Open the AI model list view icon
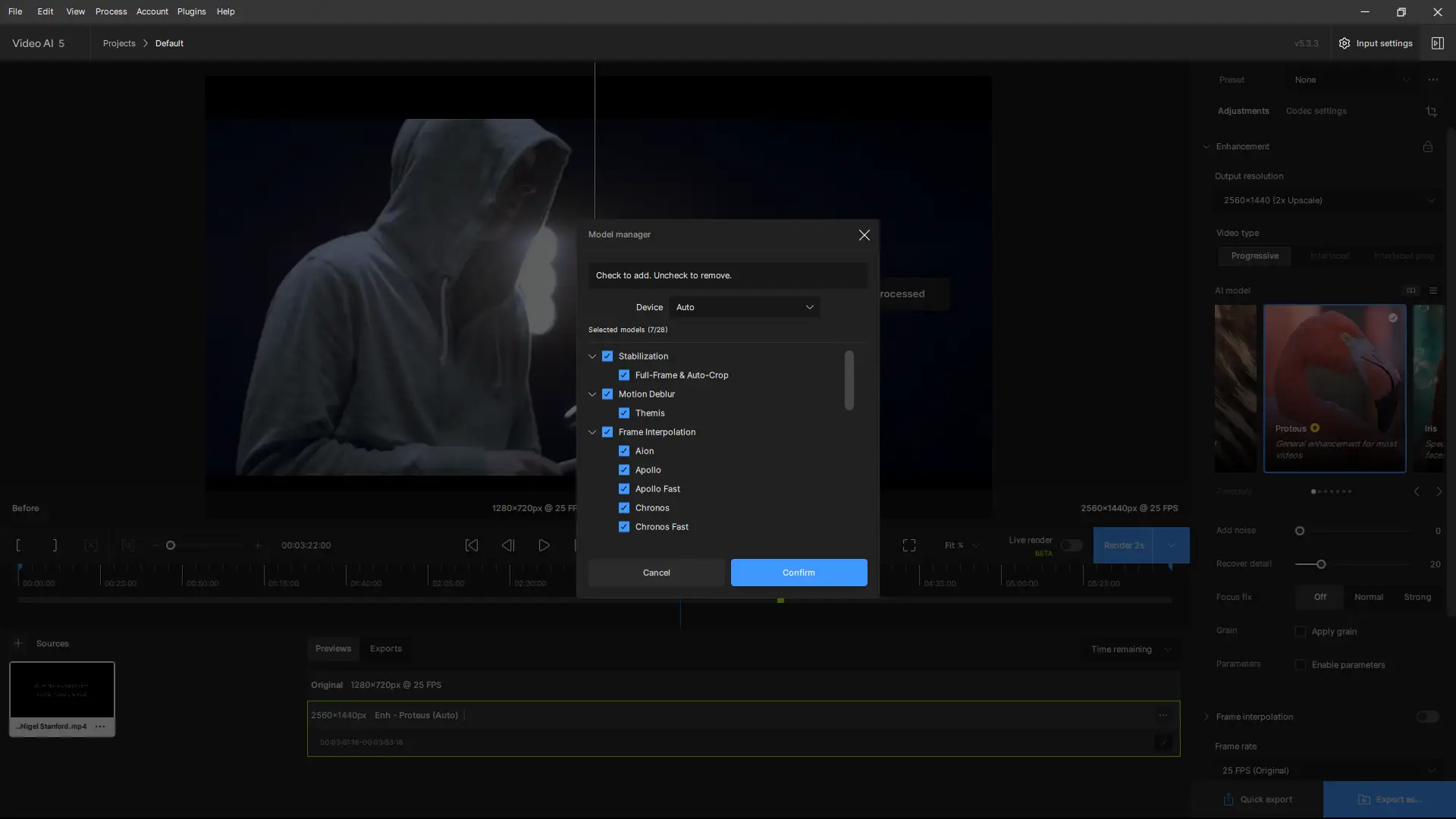 [x=1432, y=290]
